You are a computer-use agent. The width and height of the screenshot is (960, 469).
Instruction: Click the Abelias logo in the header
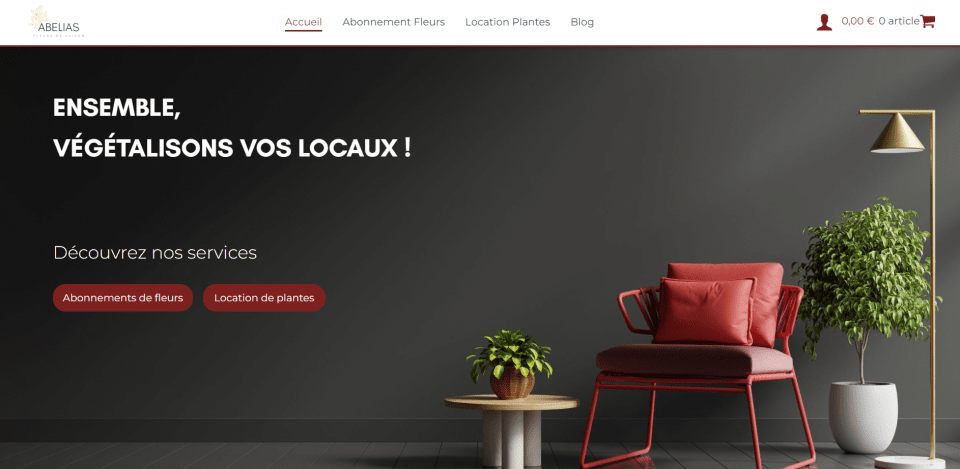[x=56, y=22]
